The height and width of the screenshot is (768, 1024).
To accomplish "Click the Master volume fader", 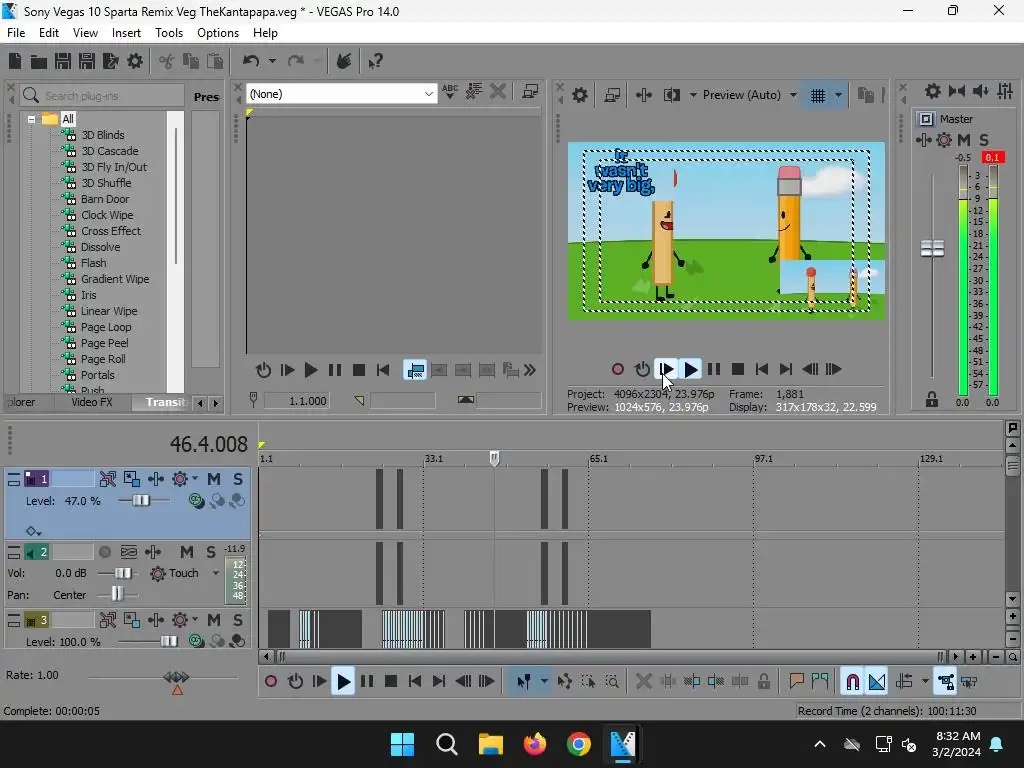I will pos(932,249).
